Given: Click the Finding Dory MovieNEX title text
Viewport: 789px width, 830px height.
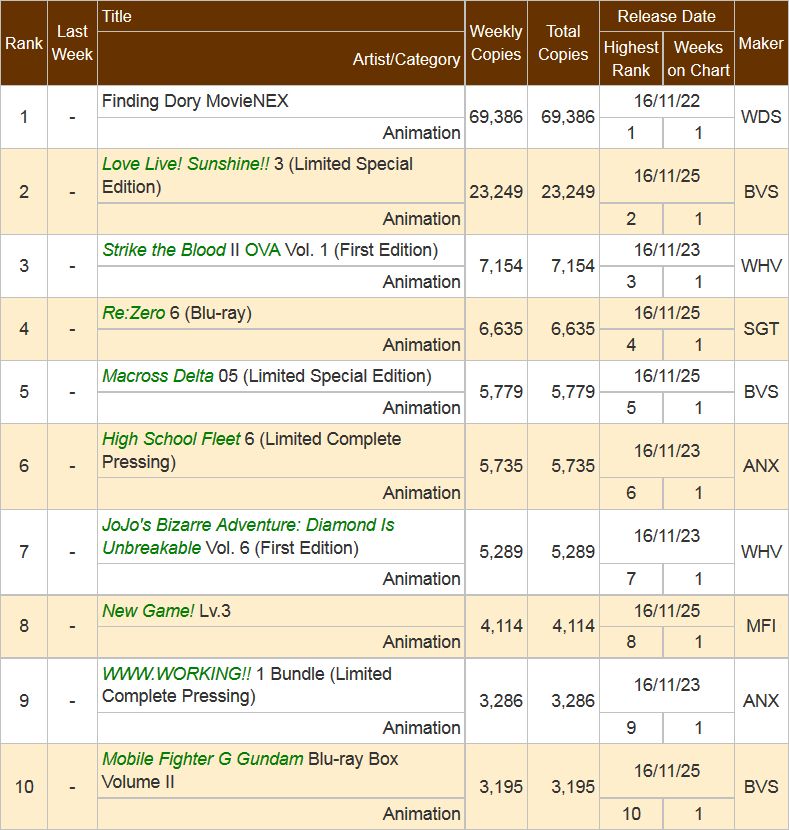Looking at the screenshot, I should pyautogui.click(x=195, y=101).
